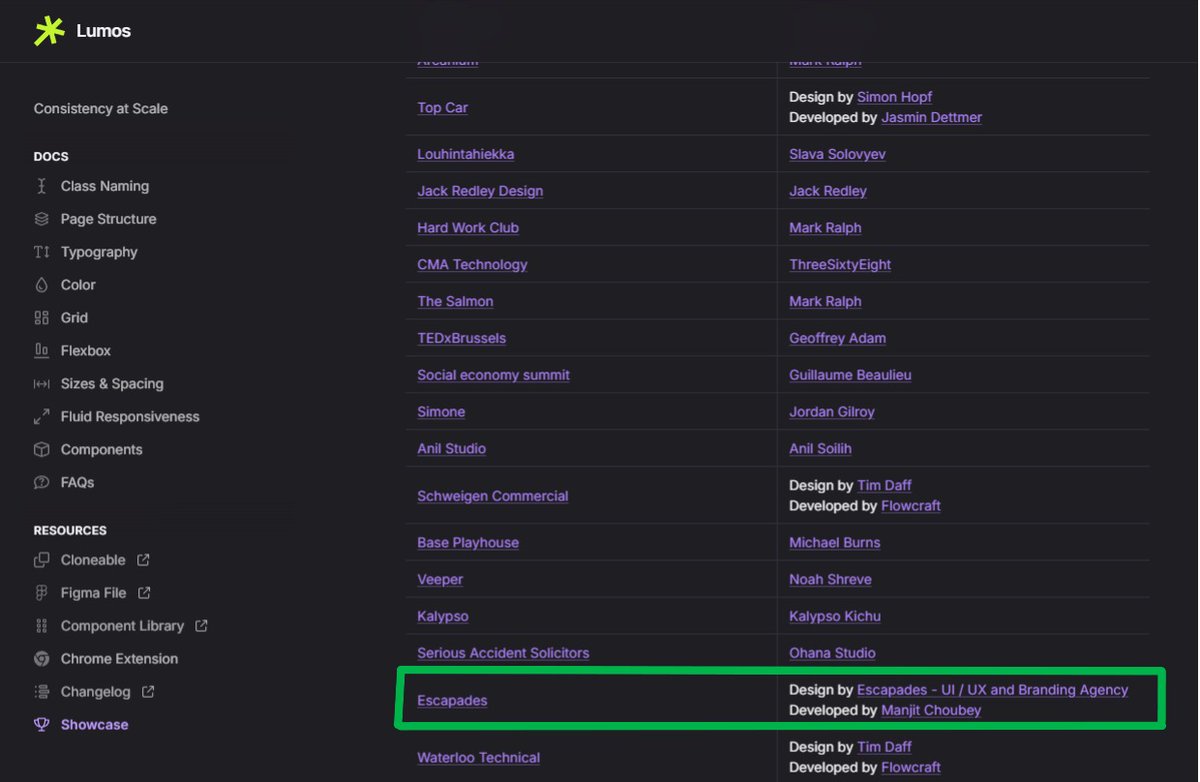Image resolution: width=1200 pixels, height=782 pixels.
Task: Click the Cloneable copy icon
Action: point(41,560)
